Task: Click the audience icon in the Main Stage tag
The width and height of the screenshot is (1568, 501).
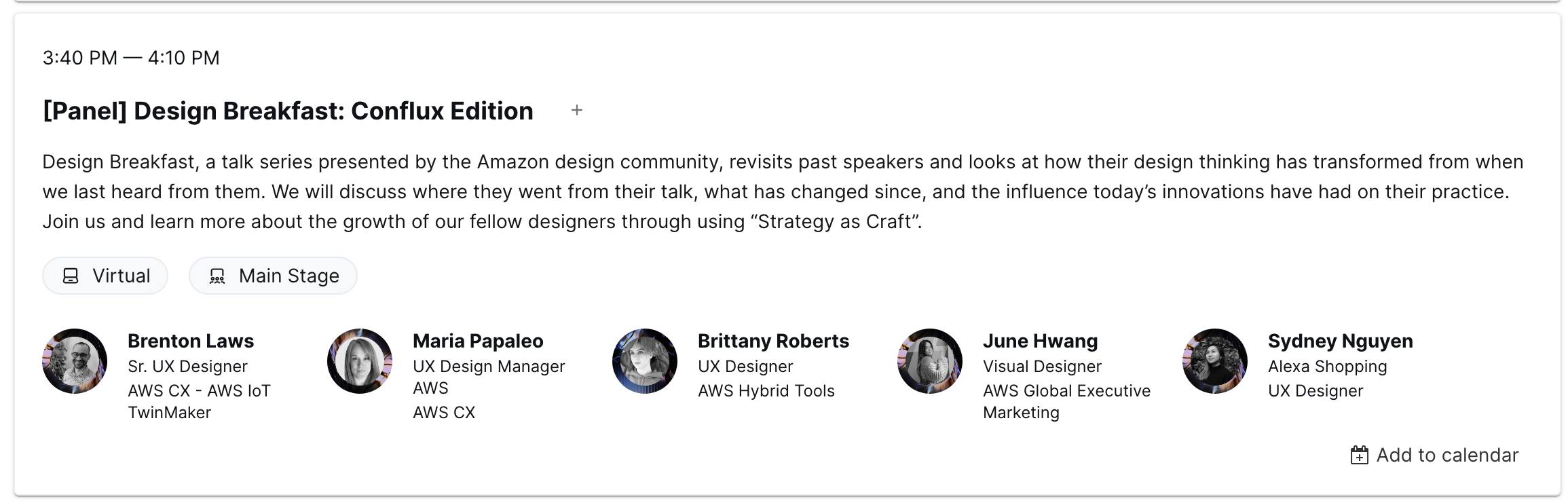Action: [x=217, y=276]
